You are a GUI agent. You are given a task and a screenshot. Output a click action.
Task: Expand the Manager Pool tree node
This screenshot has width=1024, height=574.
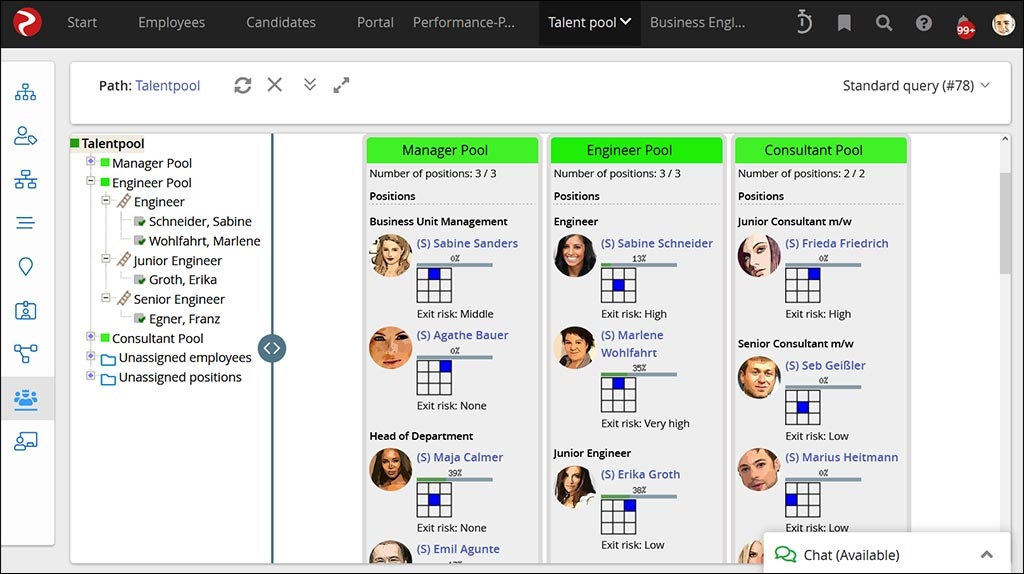click(91, 162)
